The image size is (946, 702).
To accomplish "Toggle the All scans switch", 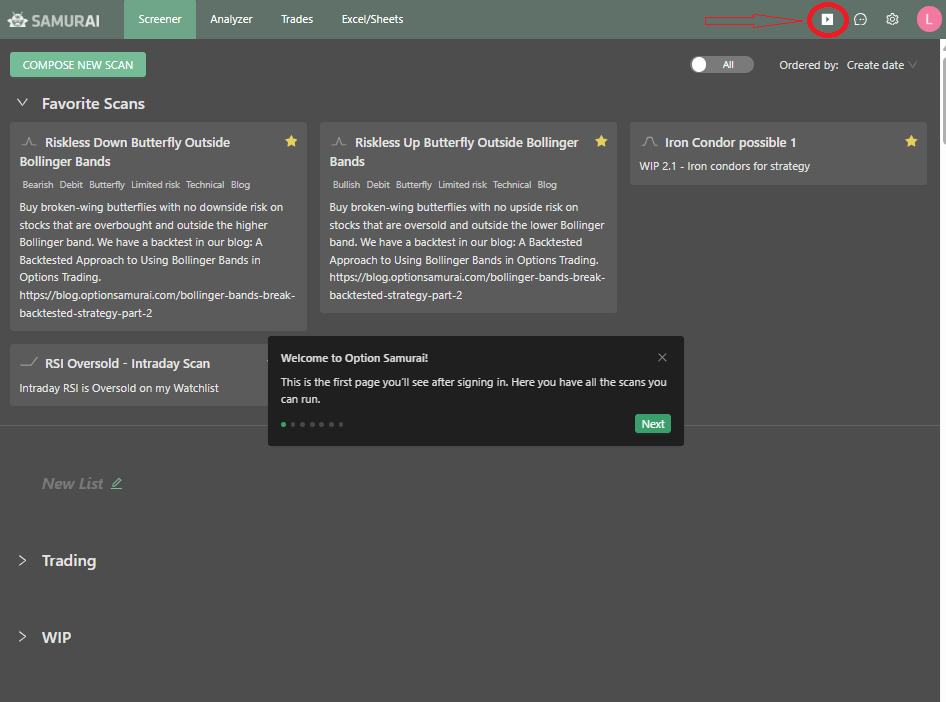I will click(721, 65).
